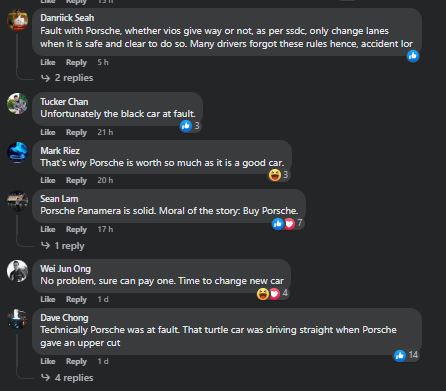
Task: Open Tucker Chan's avatar
Action: (17, 104)
